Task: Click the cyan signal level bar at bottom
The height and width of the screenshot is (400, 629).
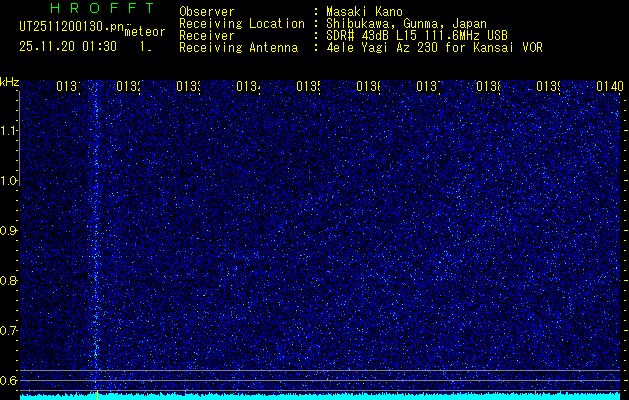Action: coord(320,397)
